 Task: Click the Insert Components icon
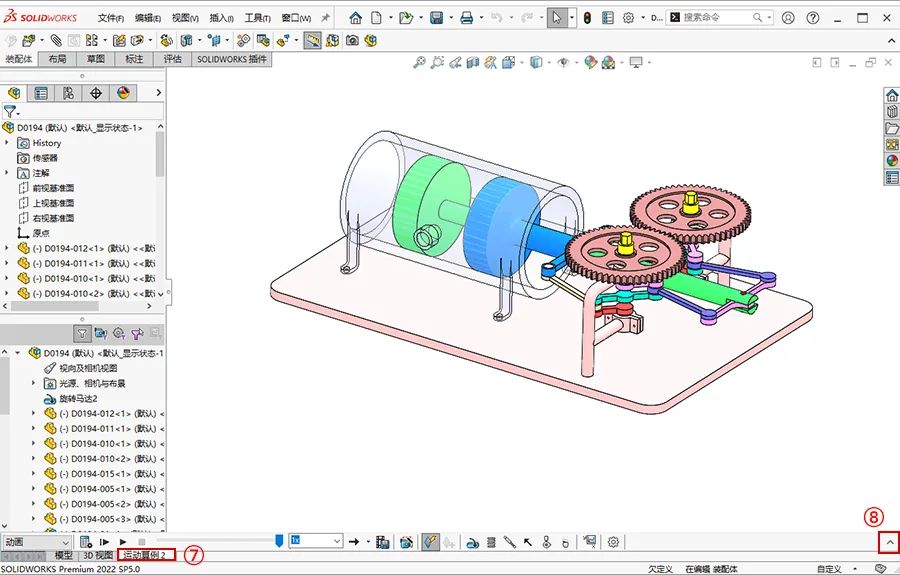point(28,41)
